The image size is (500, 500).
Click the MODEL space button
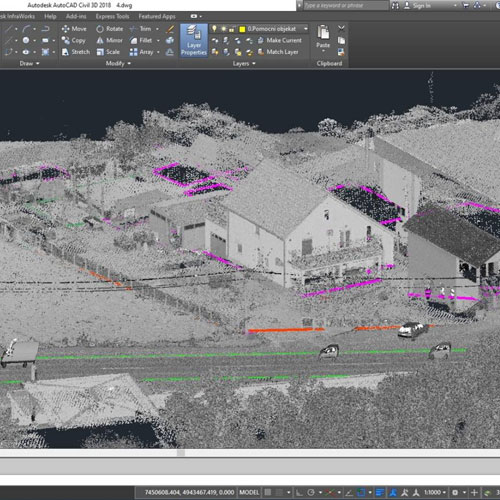249,492
